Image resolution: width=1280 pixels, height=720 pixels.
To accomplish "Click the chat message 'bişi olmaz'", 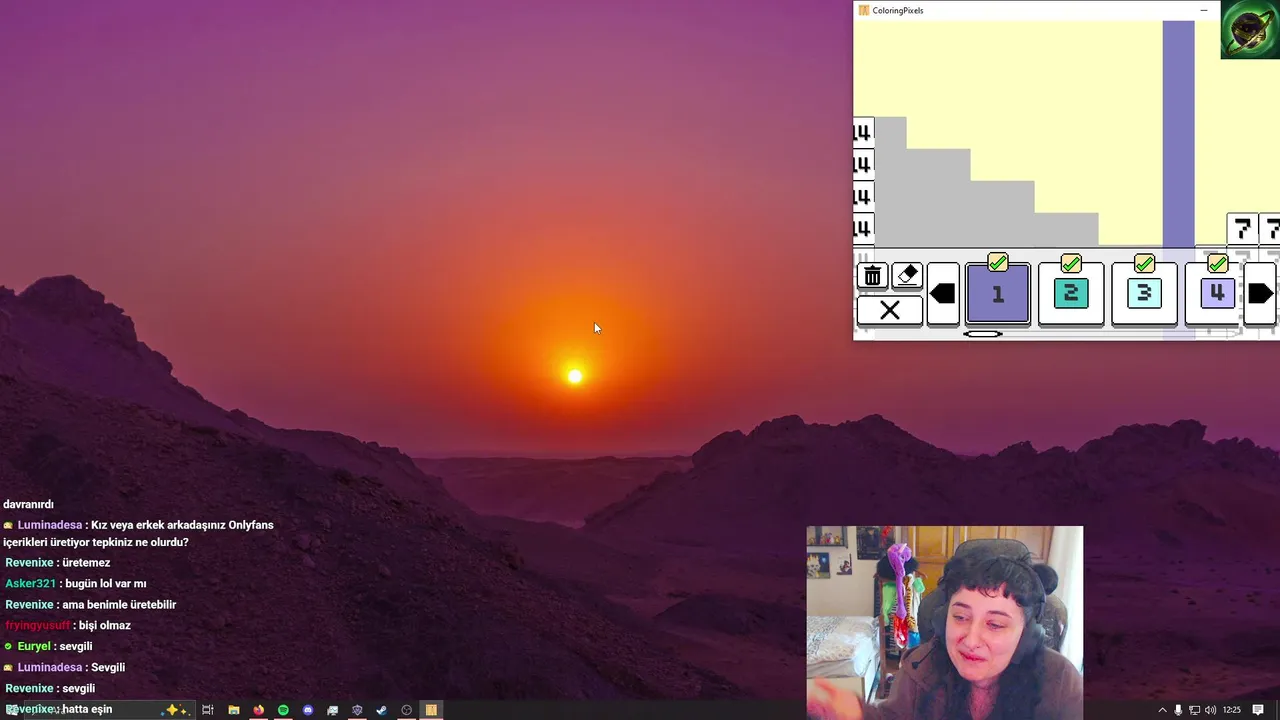I will [105, 626].
